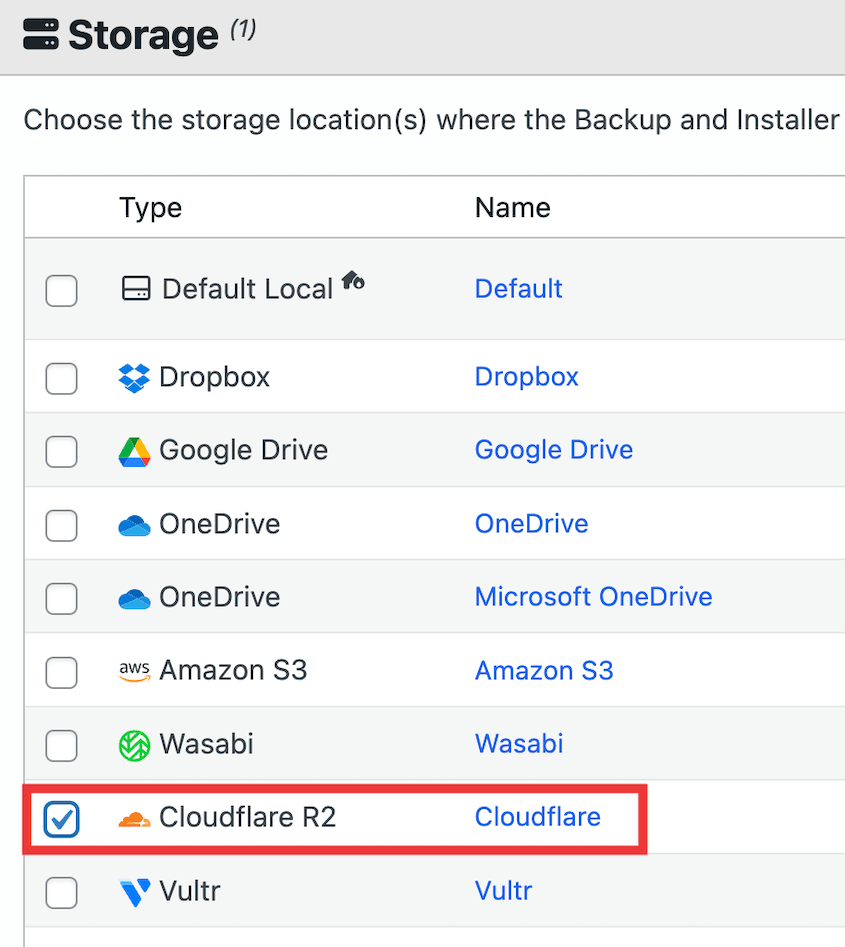Click the orange Cloudflare R2 cloud icon
This screenshot has height=947, width=845.
134,819
